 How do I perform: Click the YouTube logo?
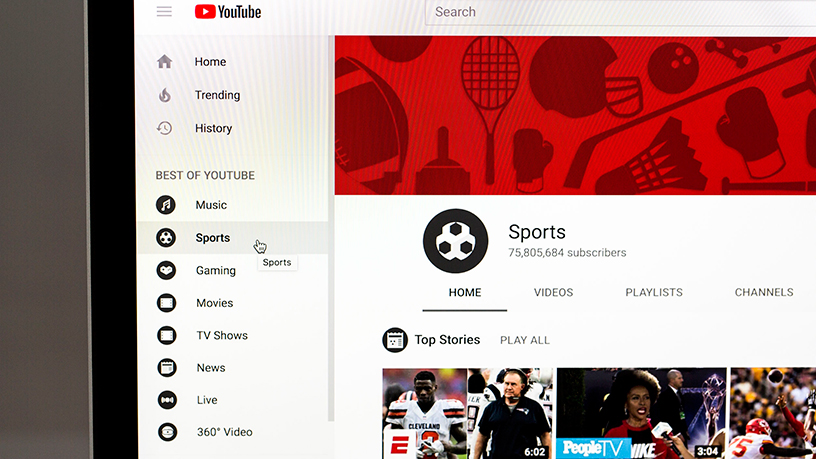point(228,12)
